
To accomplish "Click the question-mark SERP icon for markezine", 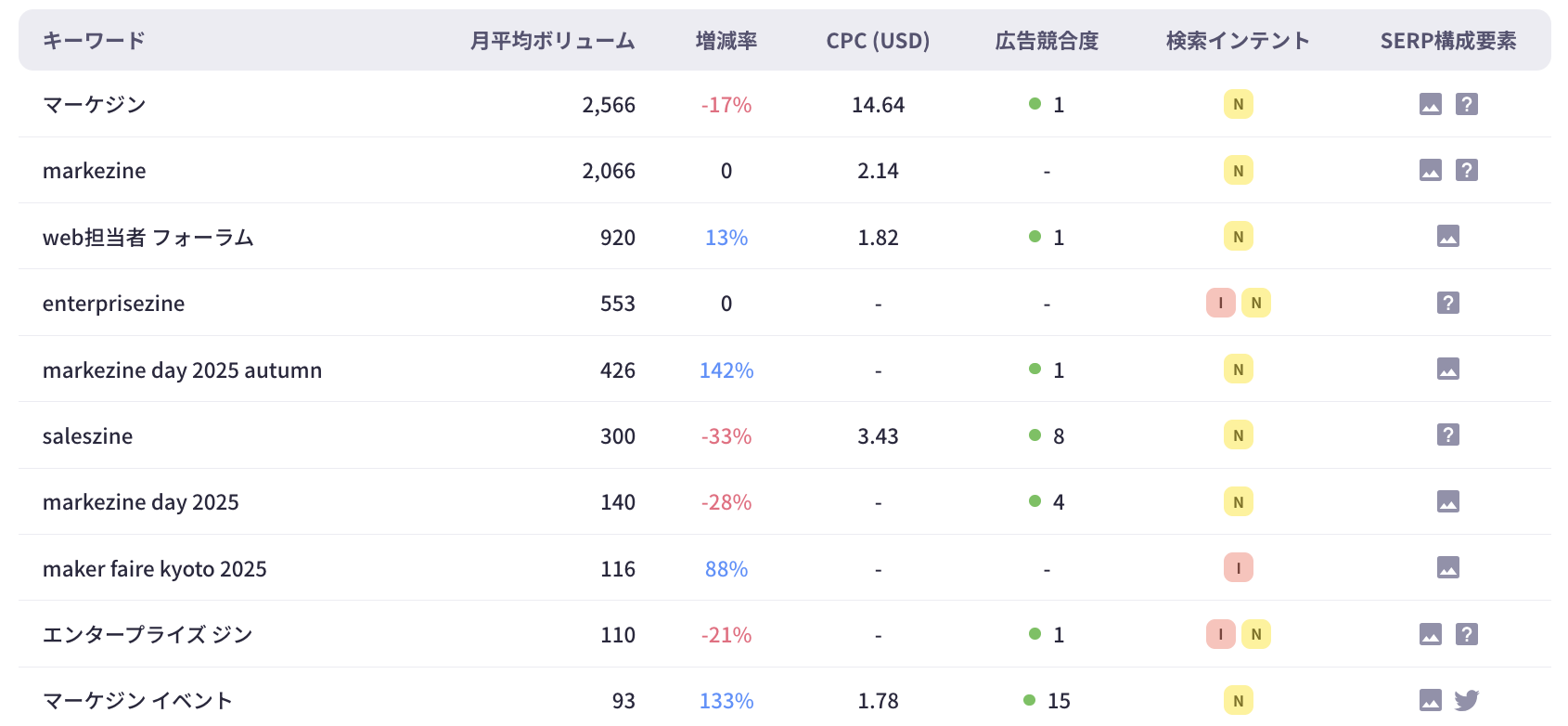I will (x=1466, y=171).
